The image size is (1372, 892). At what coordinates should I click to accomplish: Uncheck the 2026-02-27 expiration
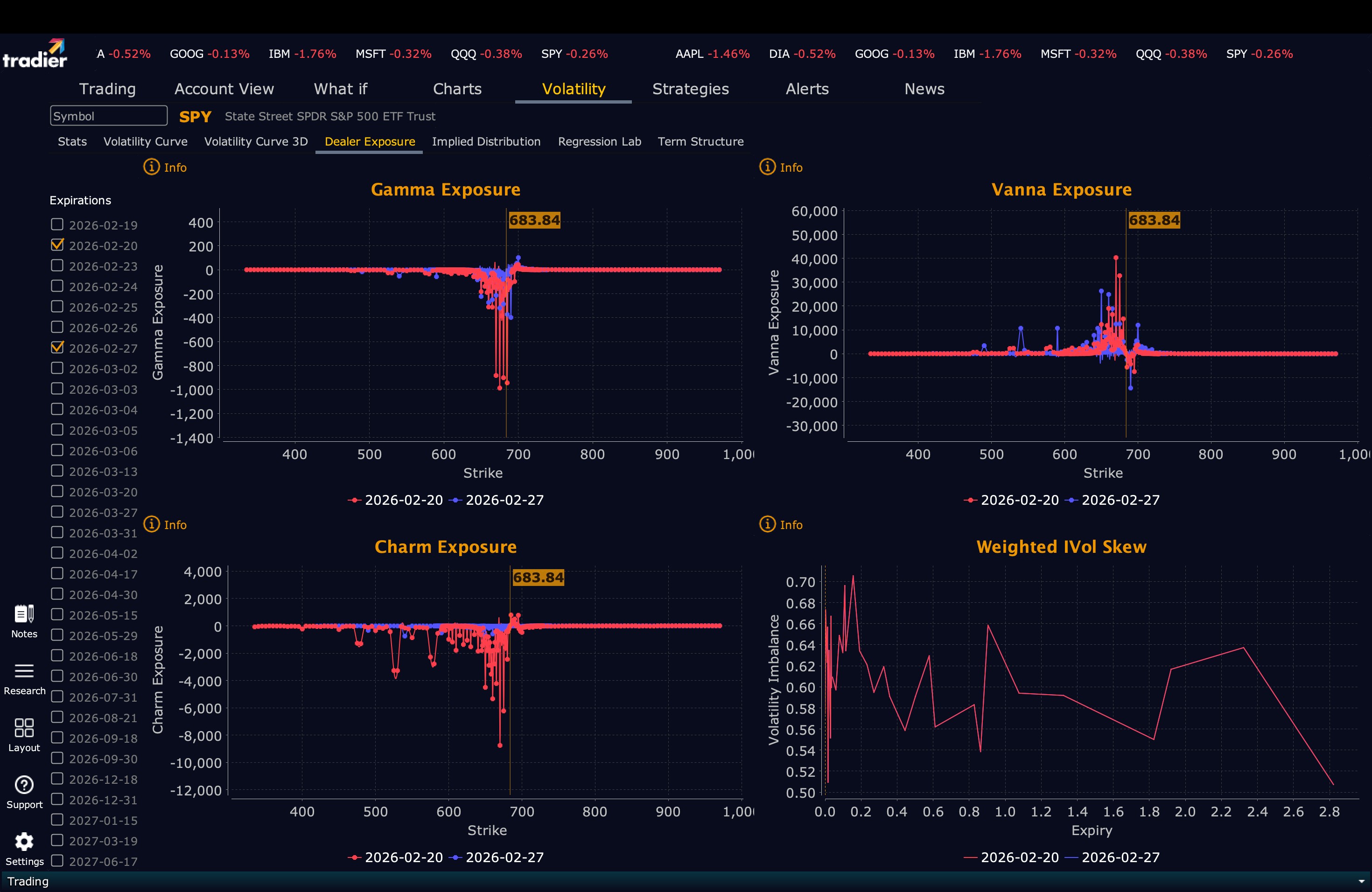point(57,348)
